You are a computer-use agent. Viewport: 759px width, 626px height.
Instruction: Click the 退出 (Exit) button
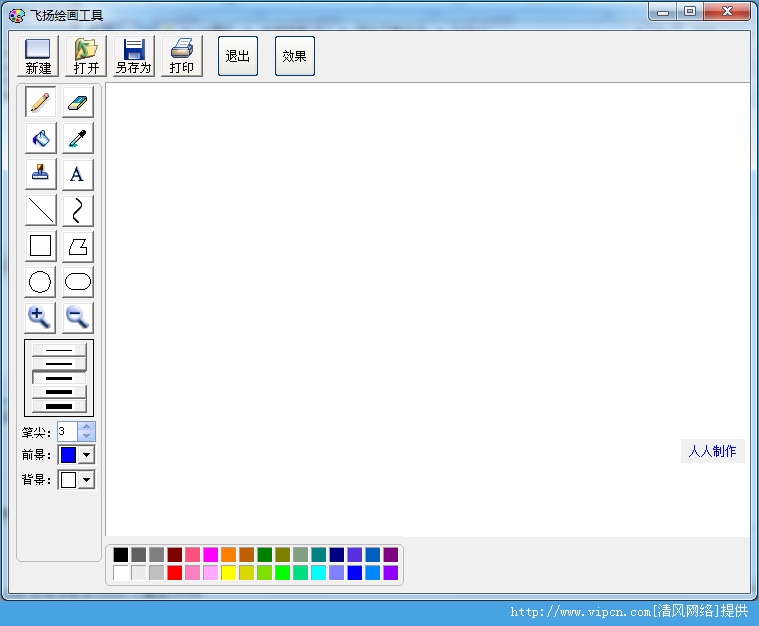(x=238, y=56)
